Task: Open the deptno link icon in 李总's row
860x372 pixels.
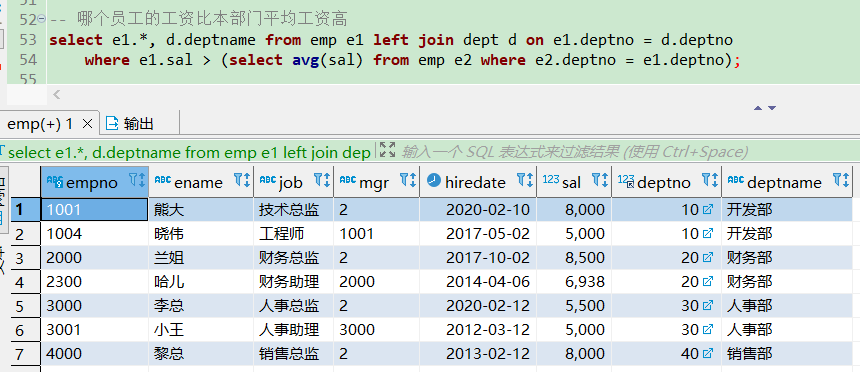Action: [x=708, y=305]
